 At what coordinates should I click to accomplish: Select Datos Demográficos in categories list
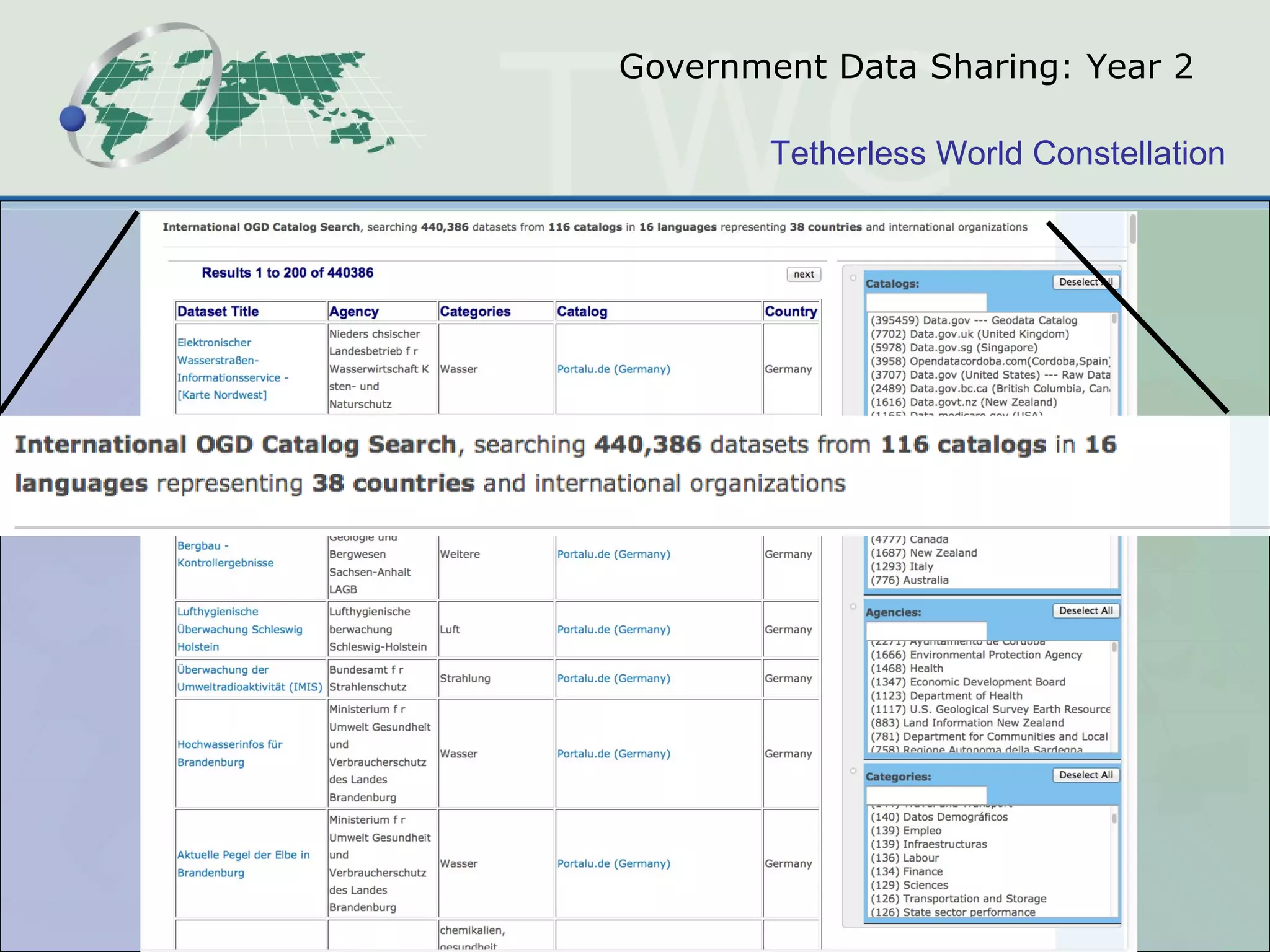pyautogui.click(x=939, y=817)
